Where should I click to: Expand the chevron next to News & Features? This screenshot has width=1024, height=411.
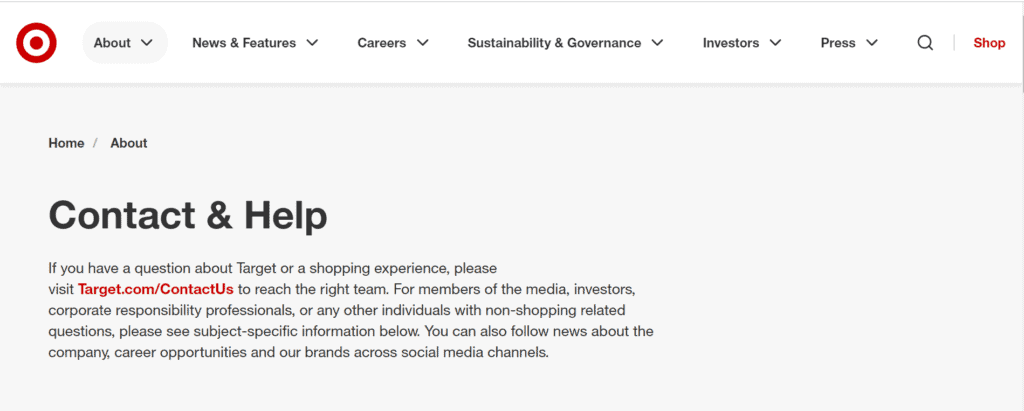coord(312,42)
